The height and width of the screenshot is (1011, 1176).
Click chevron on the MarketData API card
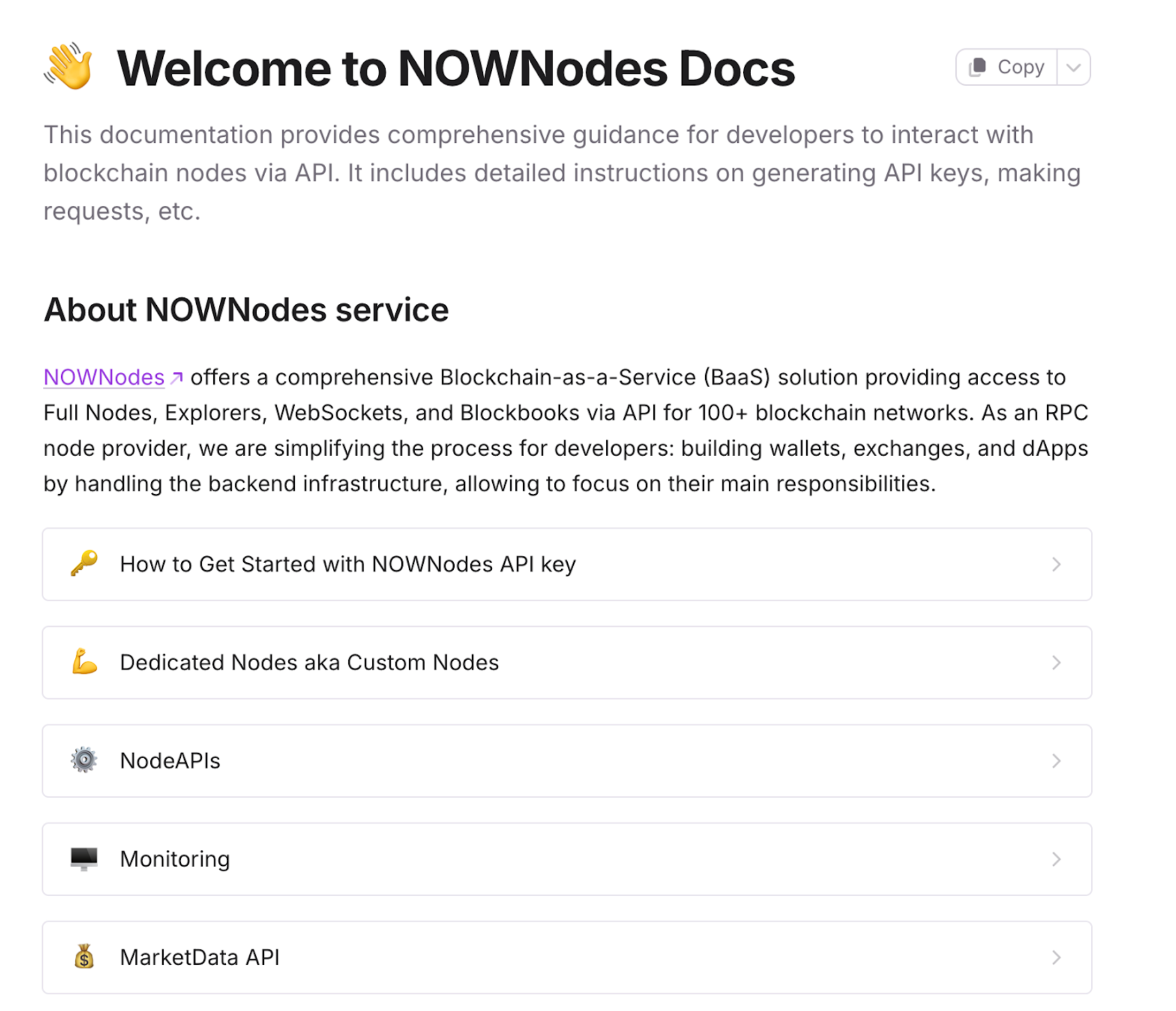pos(1056,957)
